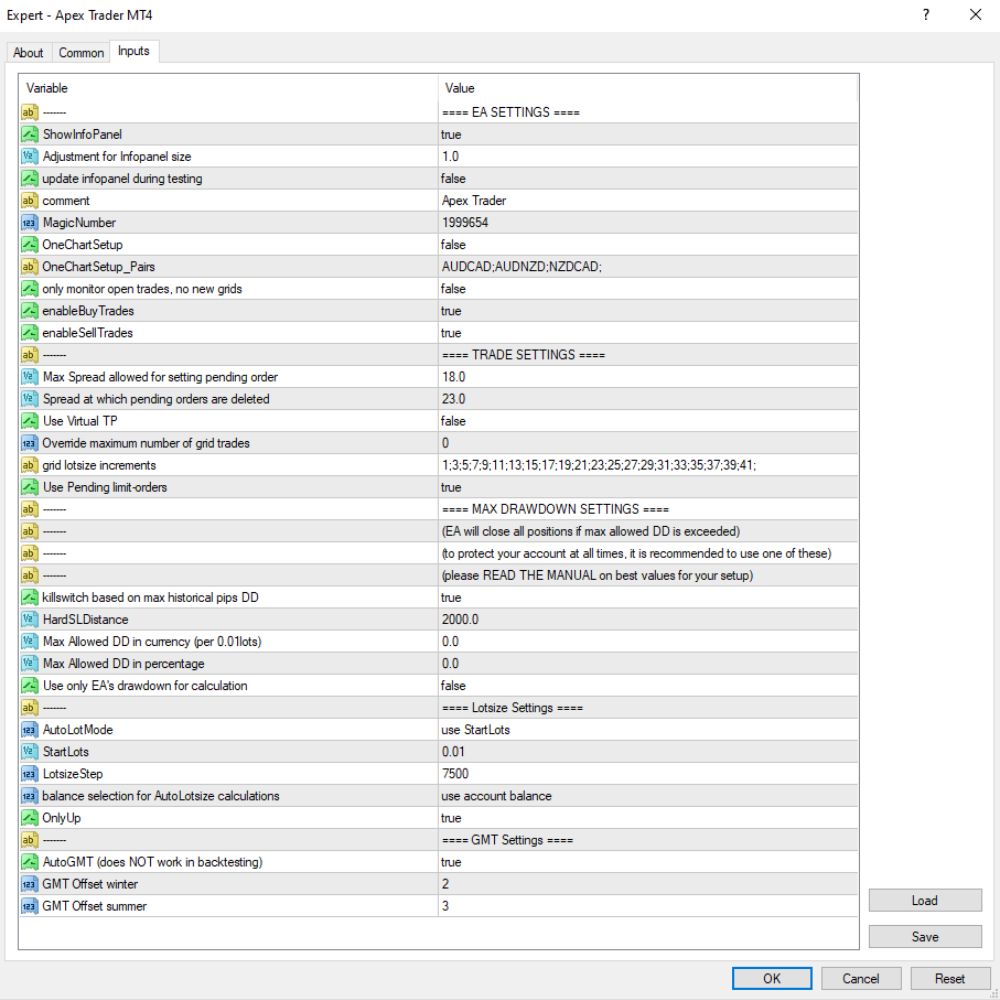The image size is (1000, 1000).
Task: Click the icon beside ShowInfoPanel variable
Action: pyautogui.click(x=29, y=135)
